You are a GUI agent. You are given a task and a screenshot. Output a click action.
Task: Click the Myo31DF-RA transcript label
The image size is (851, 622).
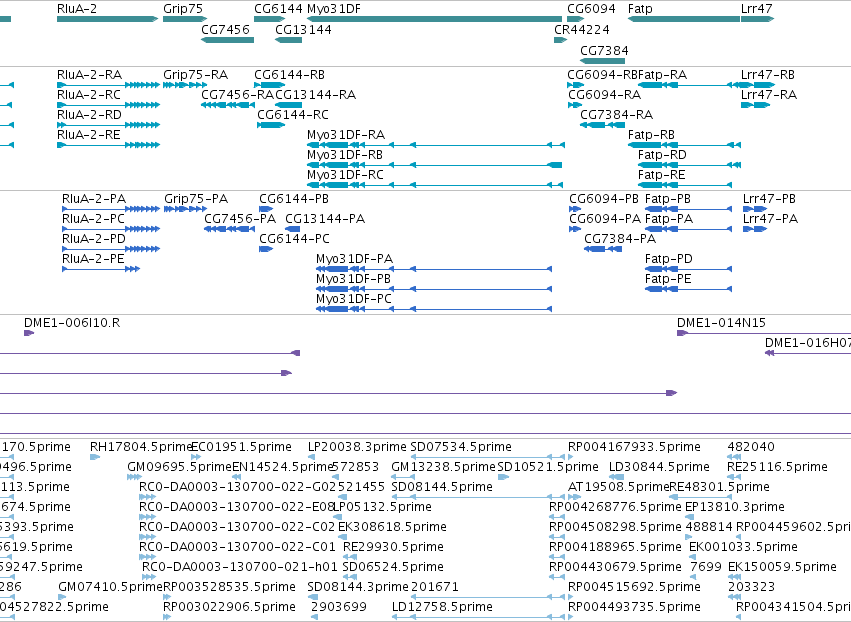tap(346, 135)
